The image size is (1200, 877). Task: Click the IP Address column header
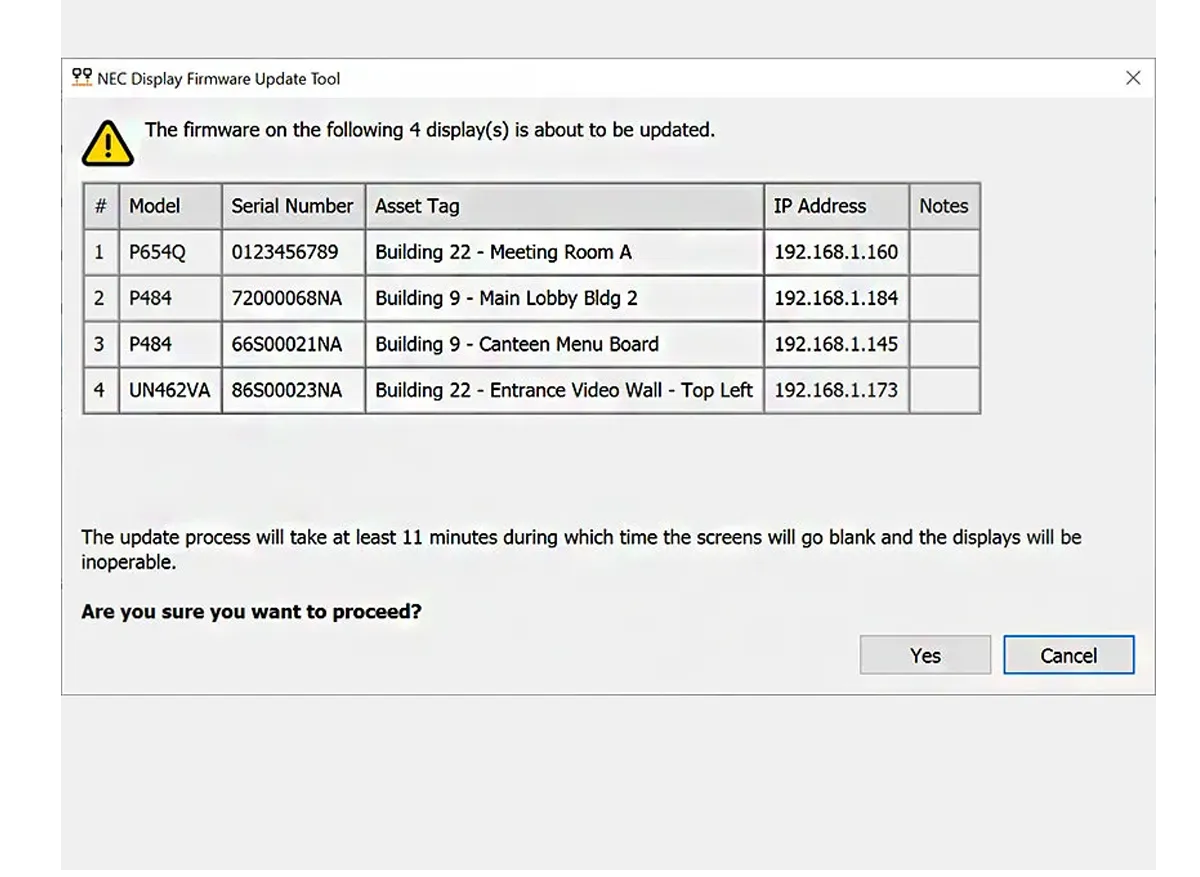[836, 206]
